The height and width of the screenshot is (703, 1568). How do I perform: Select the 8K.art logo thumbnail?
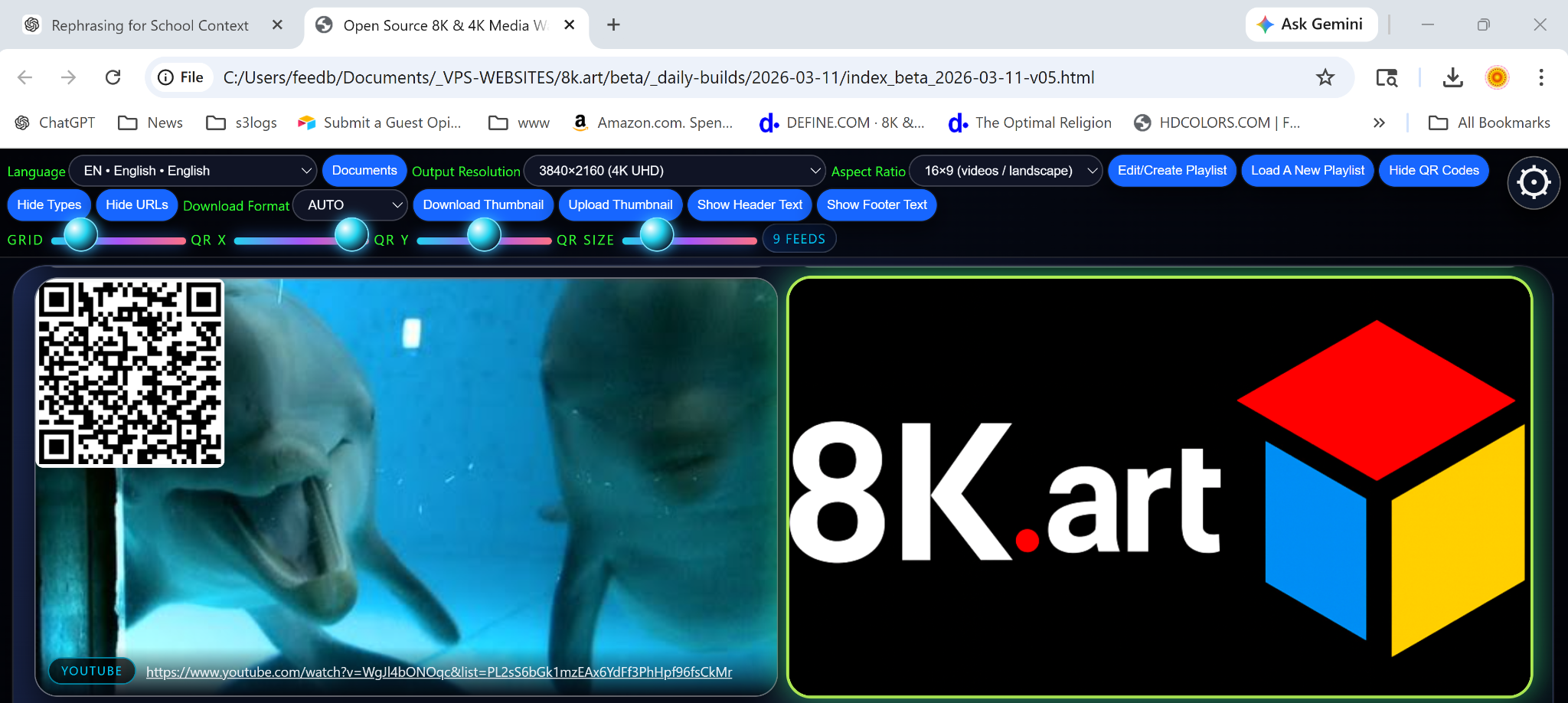[x=1159, y=487]
